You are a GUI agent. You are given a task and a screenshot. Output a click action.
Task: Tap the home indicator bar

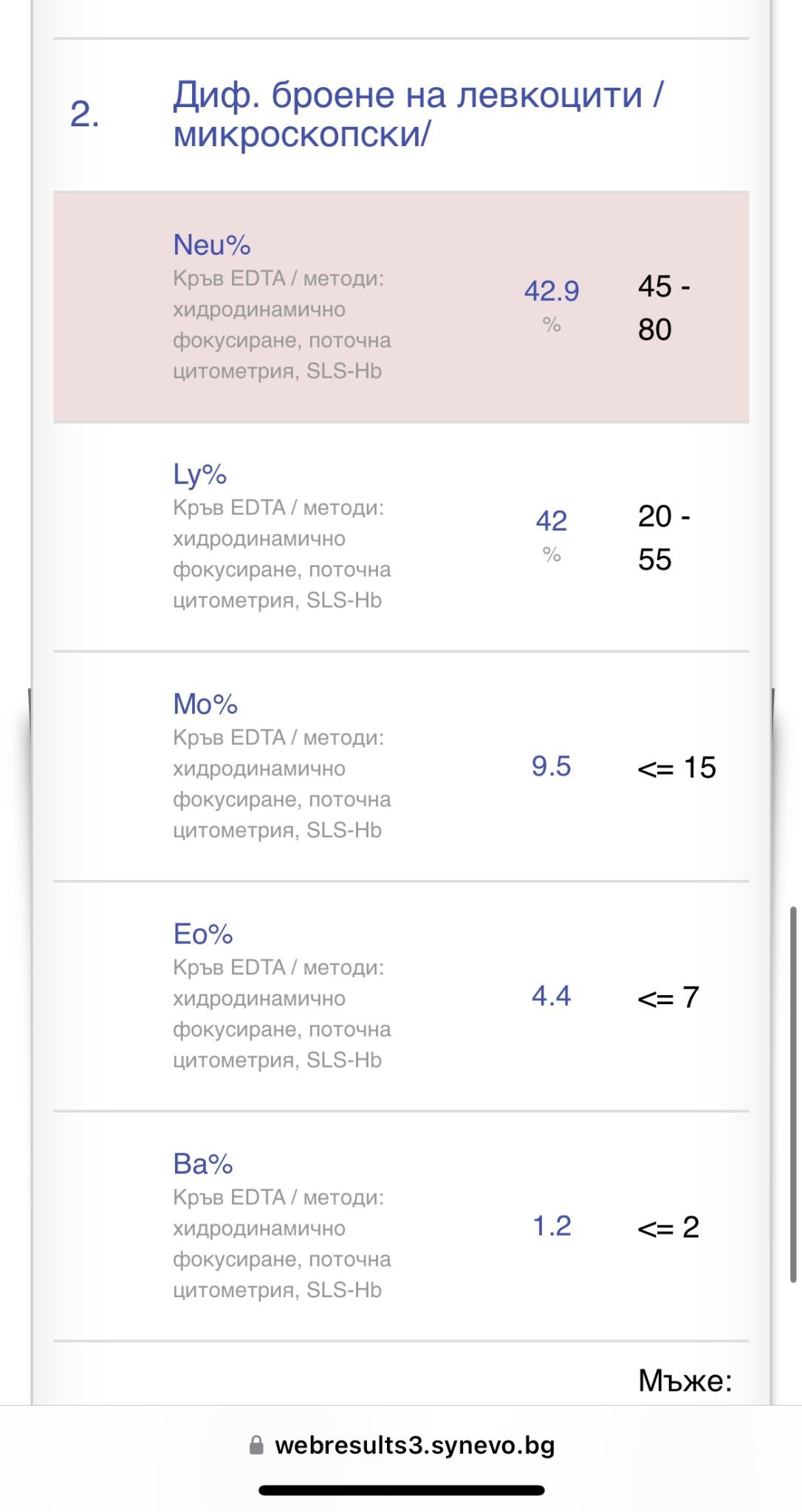pos(401,1491)
